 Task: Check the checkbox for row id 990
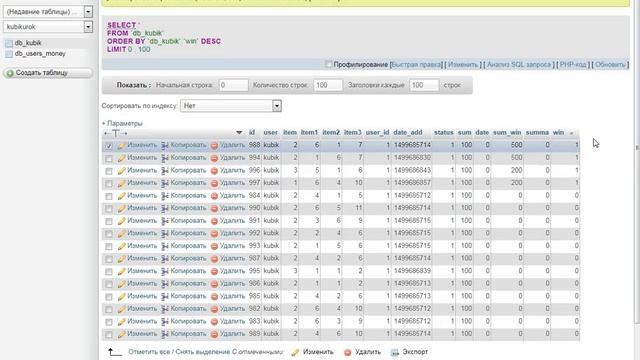pyautogui.click(x=109, y=209)
